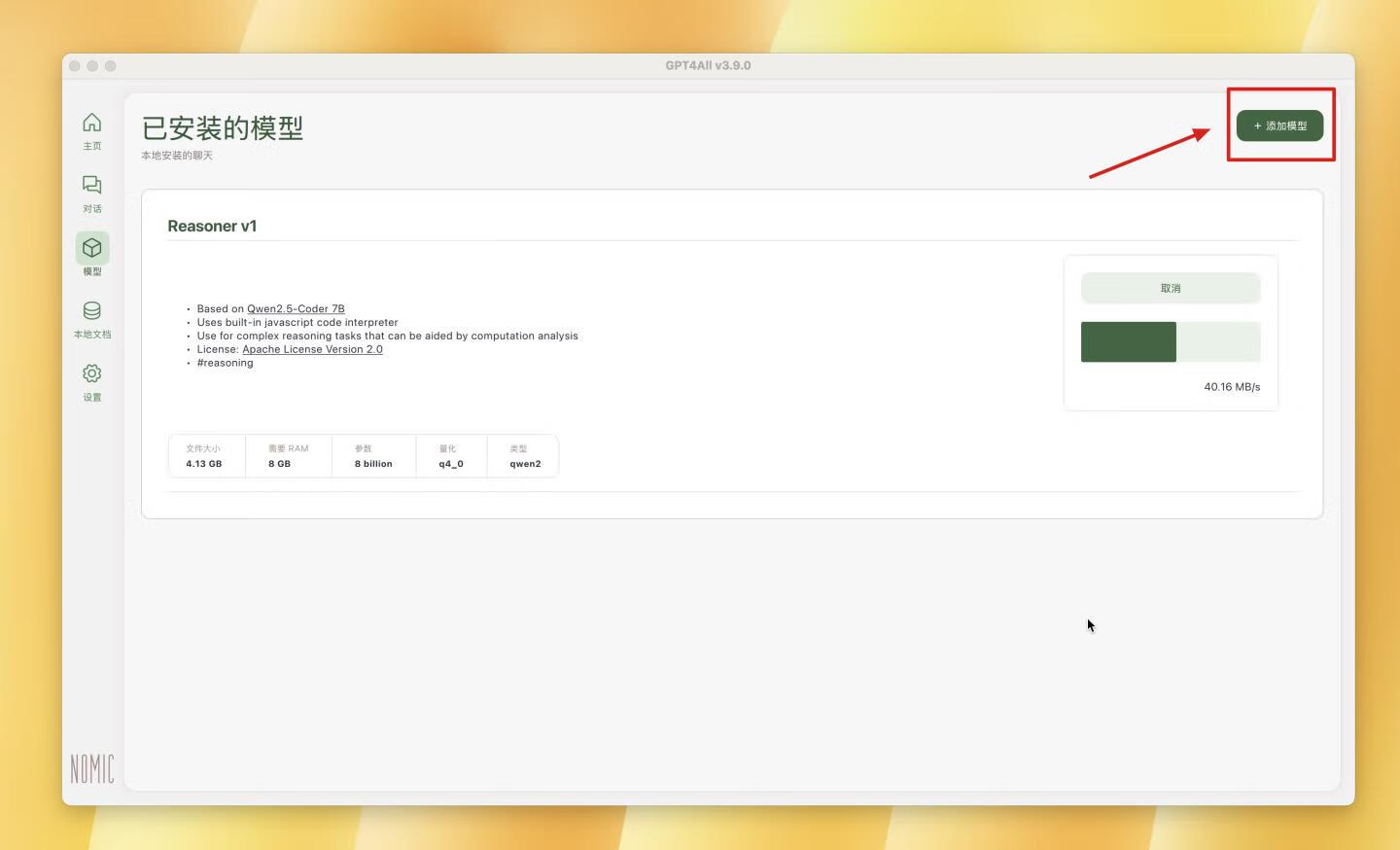Click 'Uses built-in javascript code interpreter' line

[297, 322]
